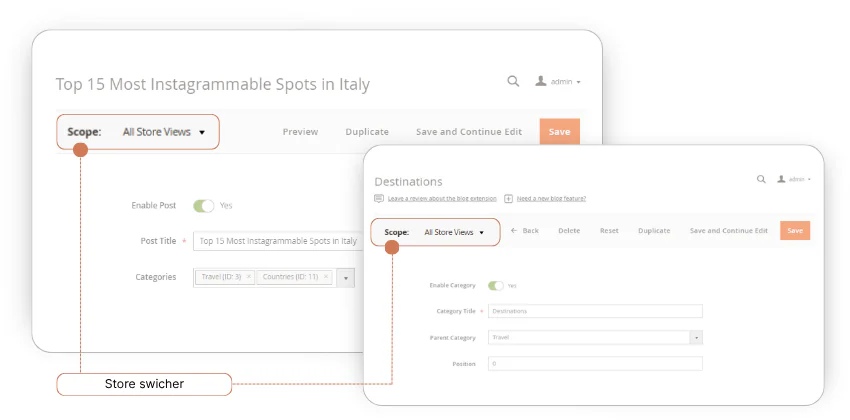Screen dimensions: 850x420
Task: Click Save and Continue Edit in post window
Action: (469, 132)
